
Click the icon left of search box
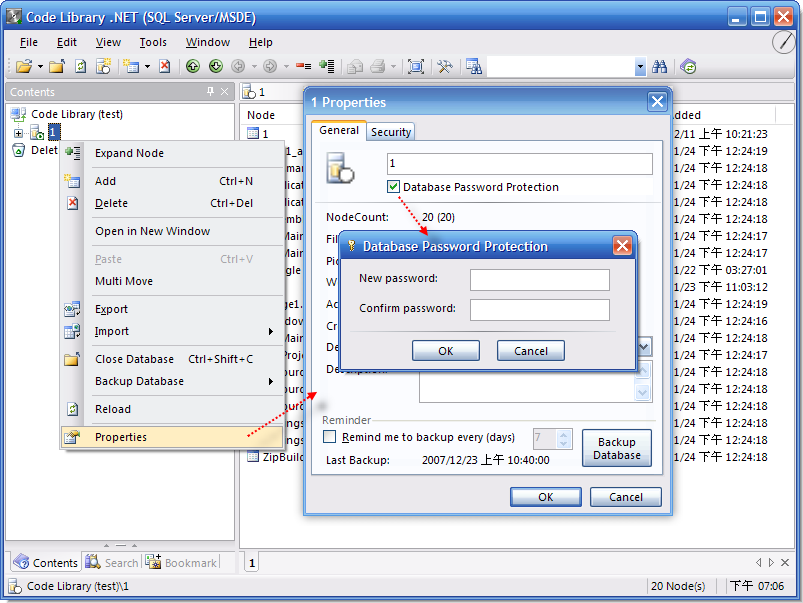click(x=474, y=66)
